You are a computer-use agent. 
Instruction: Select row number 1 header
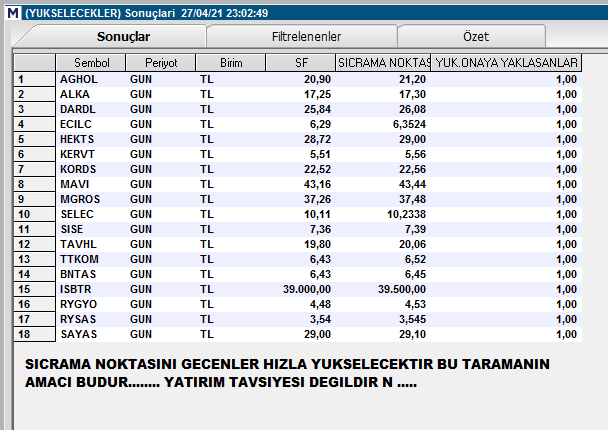pyautogui.click(x=35, y=79)
